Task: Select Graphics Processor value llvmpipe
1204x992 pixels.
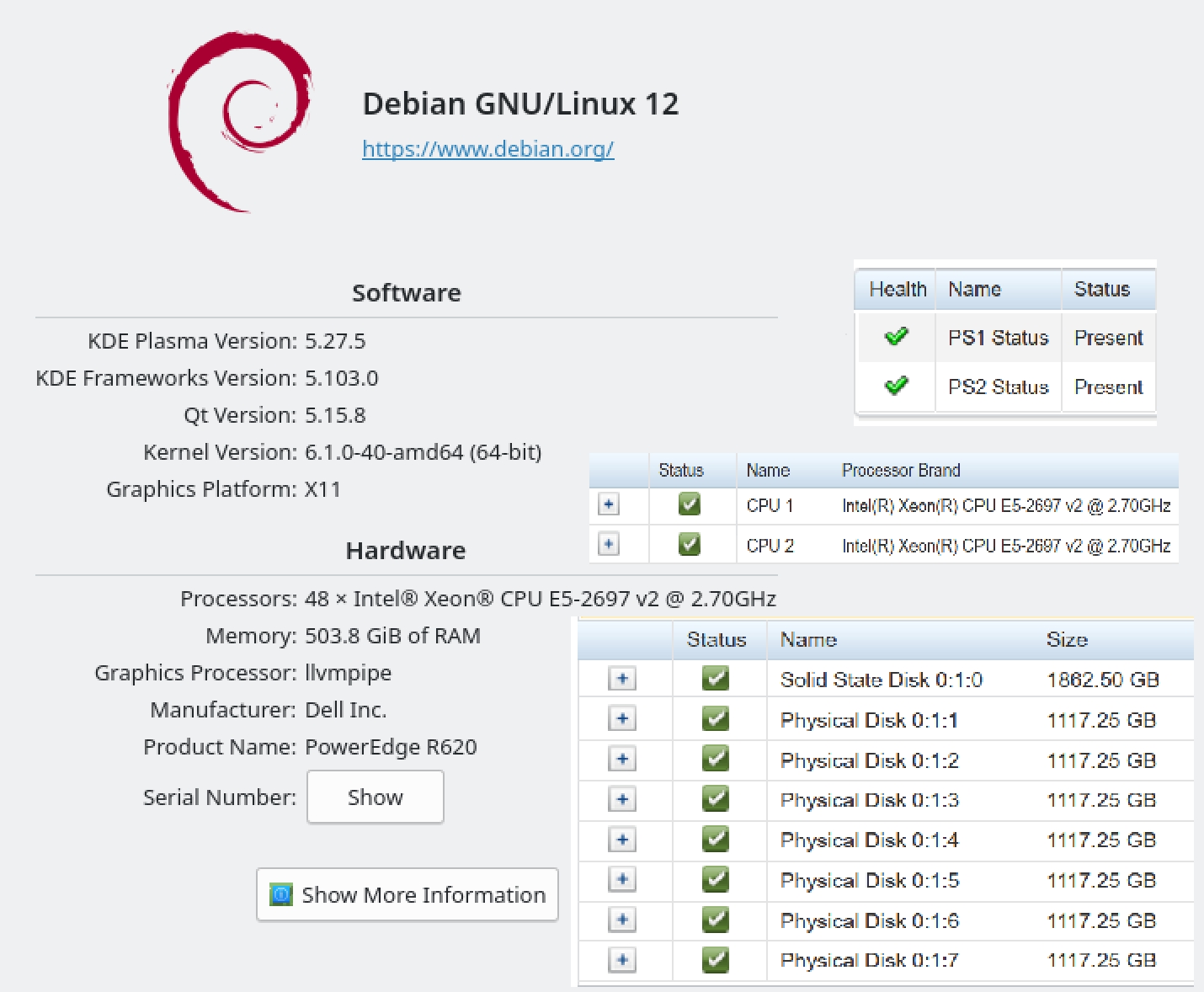Action: click(348, 673)
